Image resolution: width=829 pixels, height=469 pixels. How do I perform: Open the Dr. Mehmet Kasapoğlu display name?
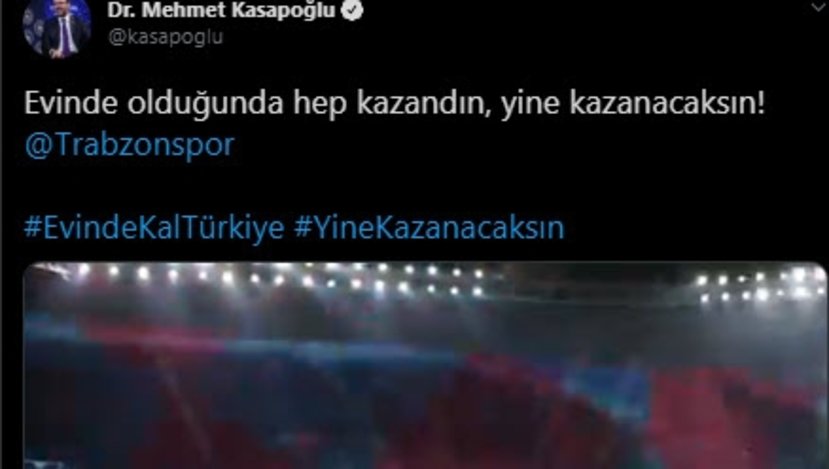click(221, 10)
